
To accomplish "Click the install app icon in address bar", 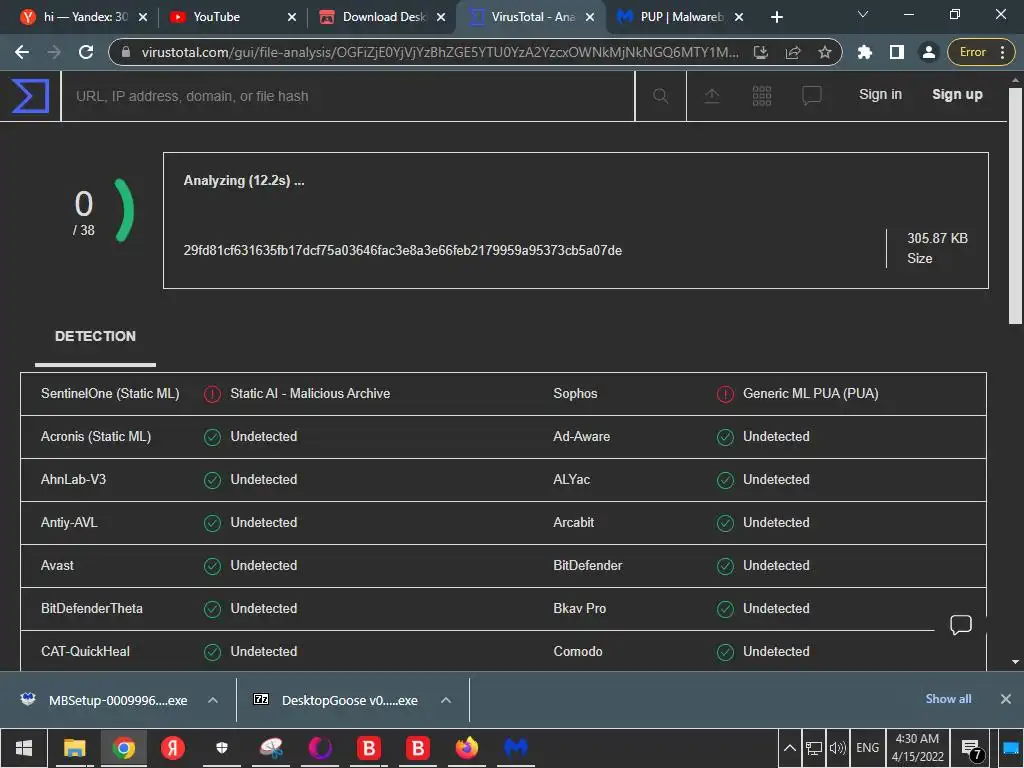I will point(761,52).
